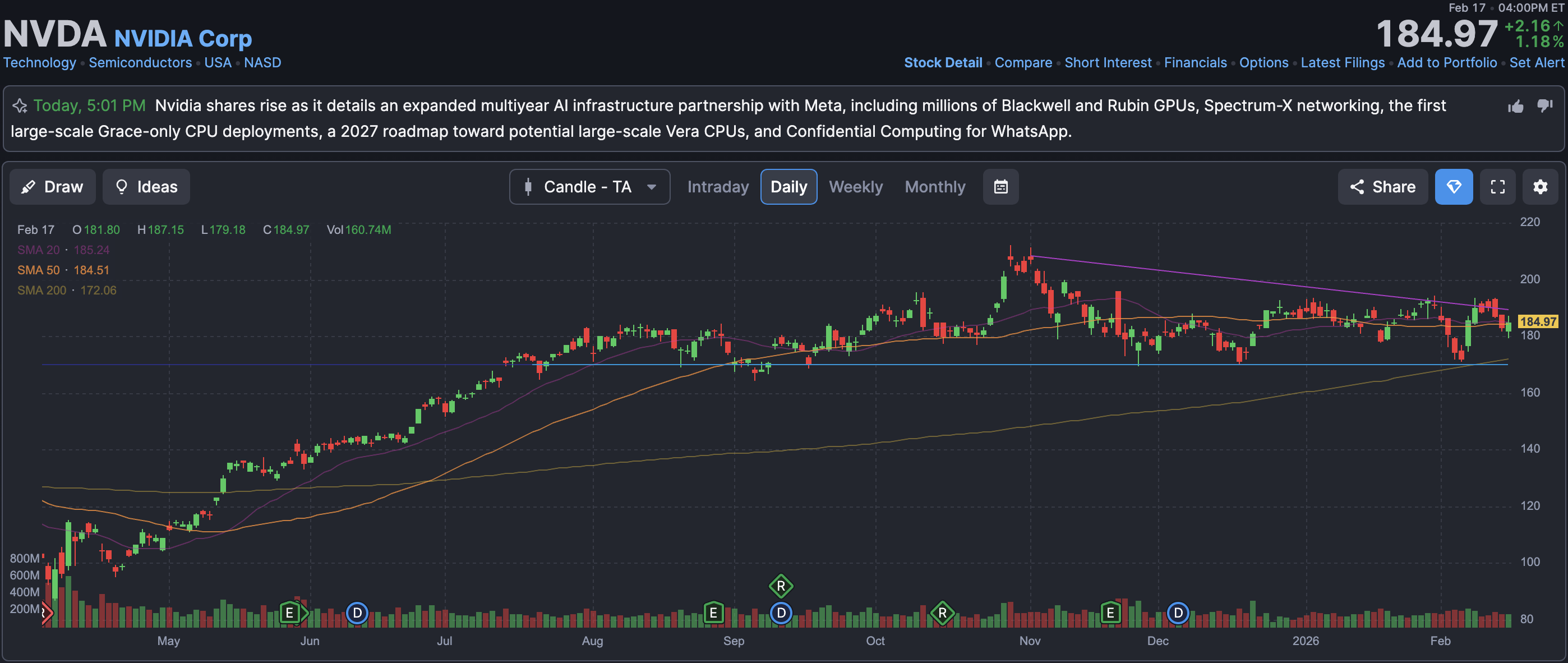The image size is (1568, 663).
Task: Click the thumbs up icon on news
Action: coord(1515,107)
